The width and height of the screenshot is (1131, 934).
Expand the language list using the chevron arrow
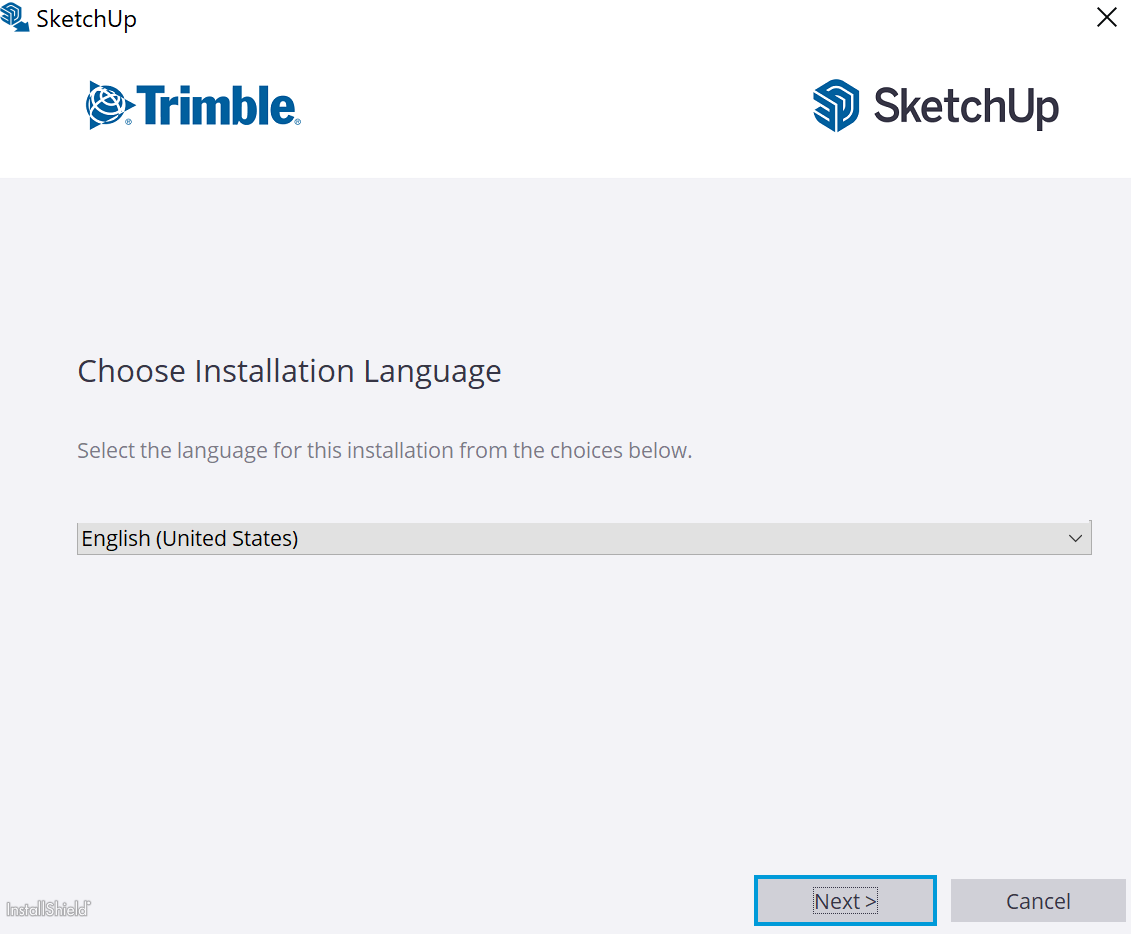click(x=1075, y=538)
